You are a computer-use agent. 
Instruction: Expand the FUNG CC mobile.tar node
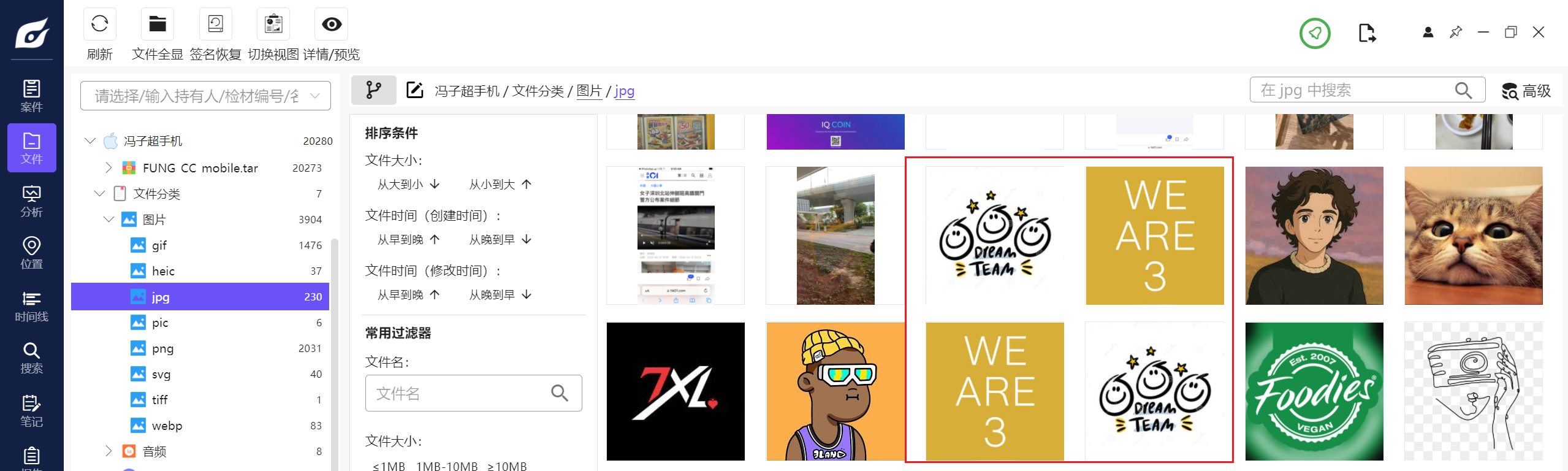click(108, 167)
